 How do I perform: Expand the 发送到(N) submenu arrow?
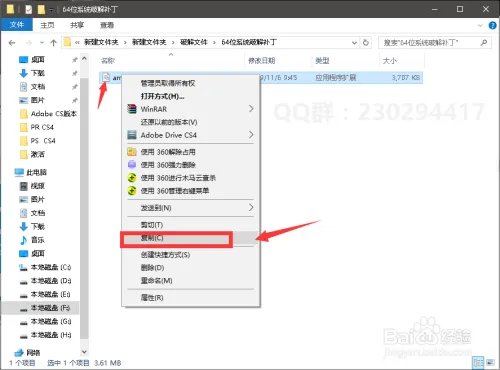point(251,207)
